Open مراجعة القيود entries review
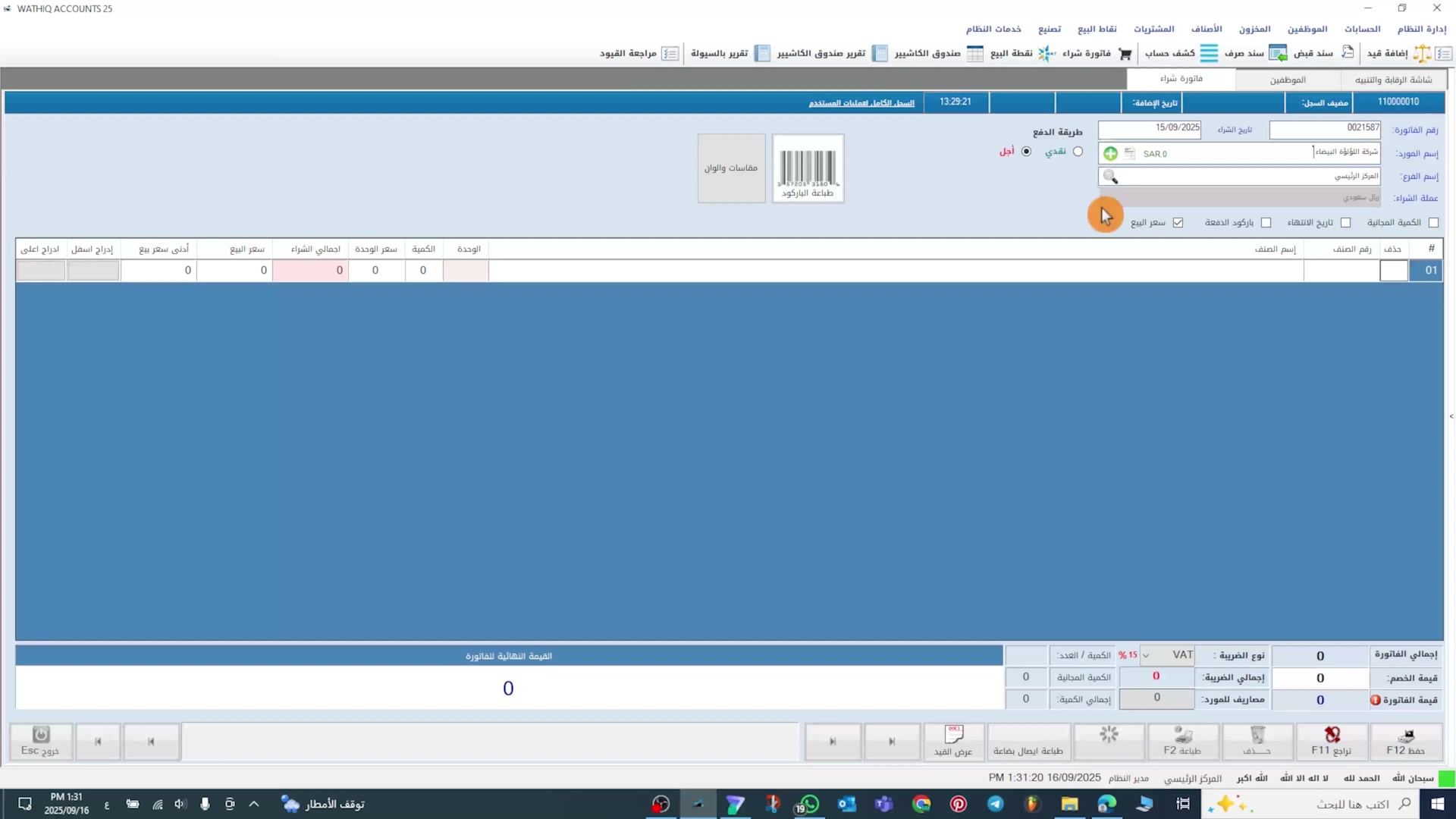 click(639, 53)
